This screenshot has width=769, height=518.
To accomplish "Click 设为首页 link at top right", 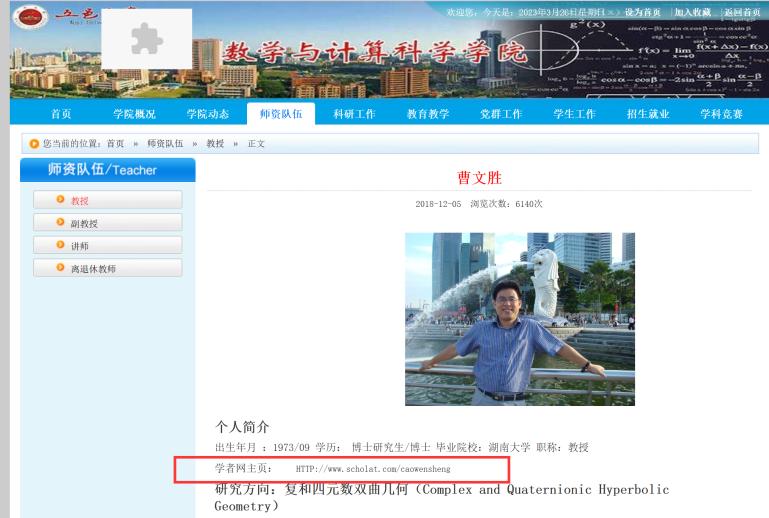I will [x=642, y=12].
